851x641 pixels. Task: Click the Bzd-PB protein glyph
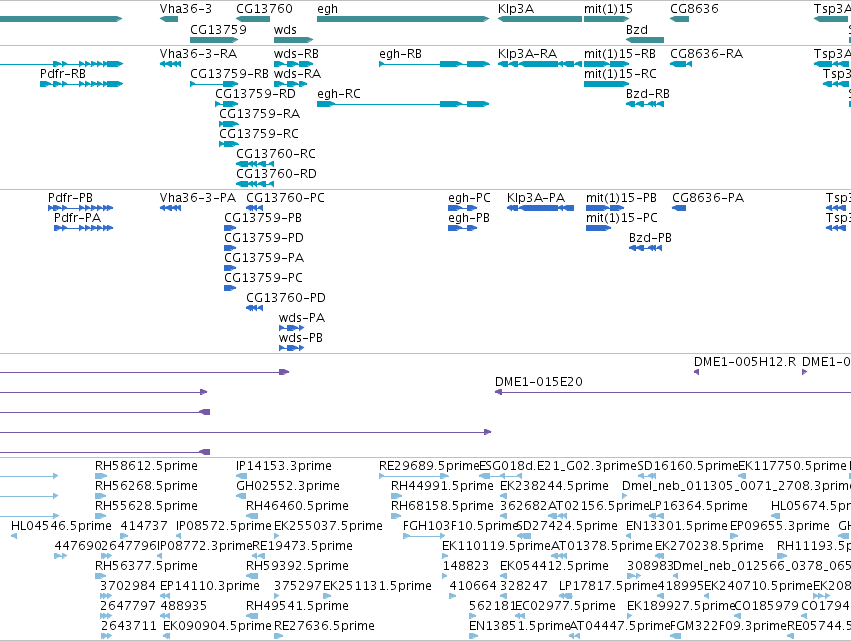coord(645,248)
